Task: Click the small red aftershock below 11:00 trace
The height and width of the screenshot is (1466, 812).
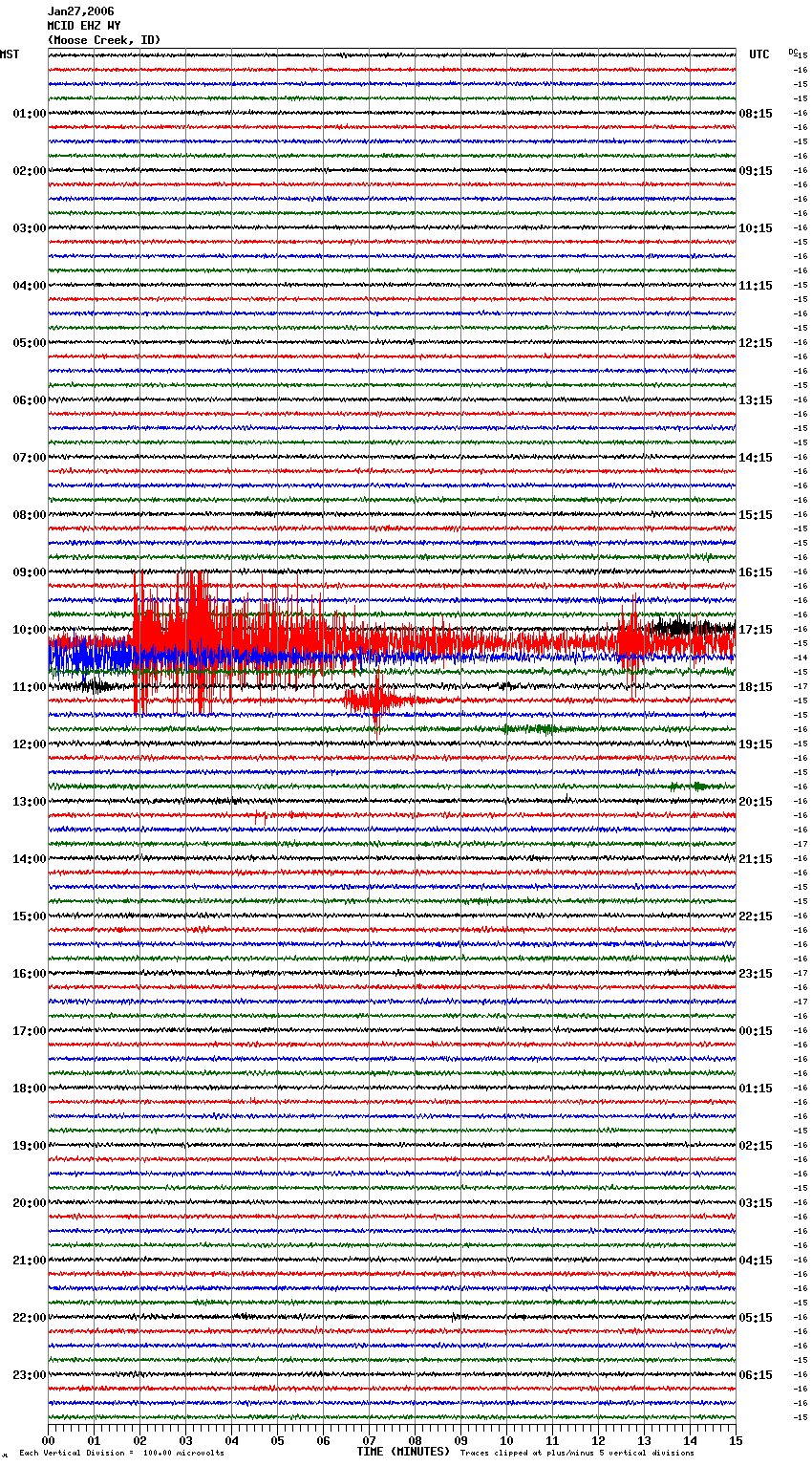Action: [377, 702]
